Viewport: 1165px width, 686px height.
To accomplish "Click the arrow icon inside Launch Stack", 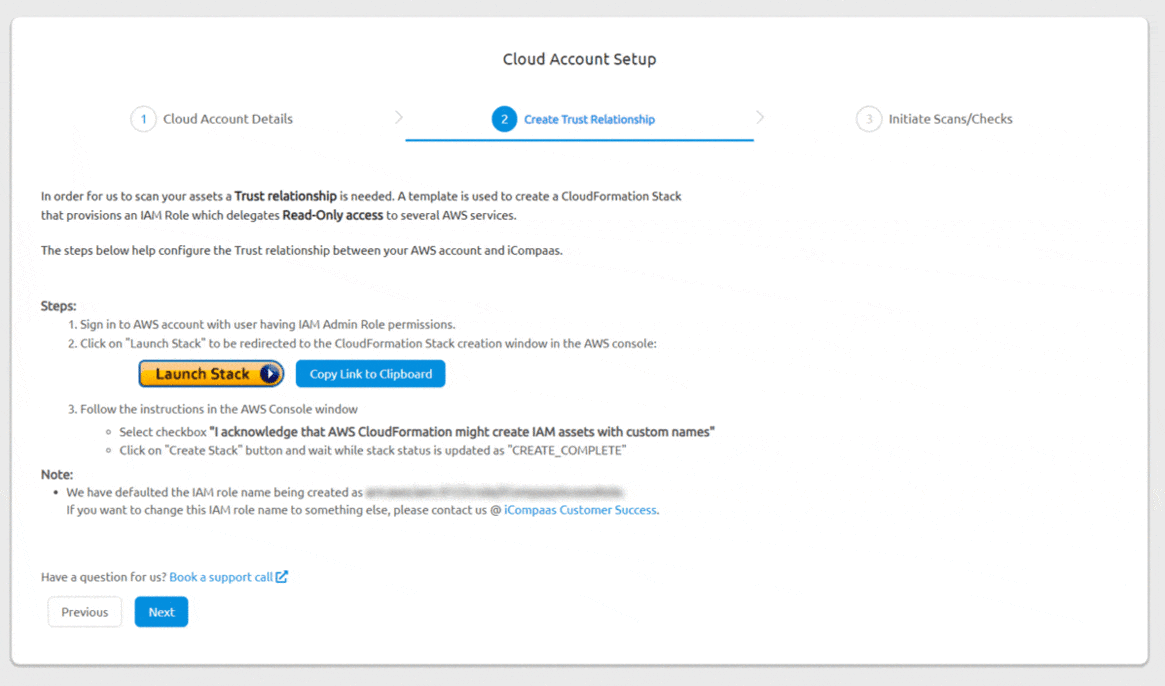I will pos(268,373).
